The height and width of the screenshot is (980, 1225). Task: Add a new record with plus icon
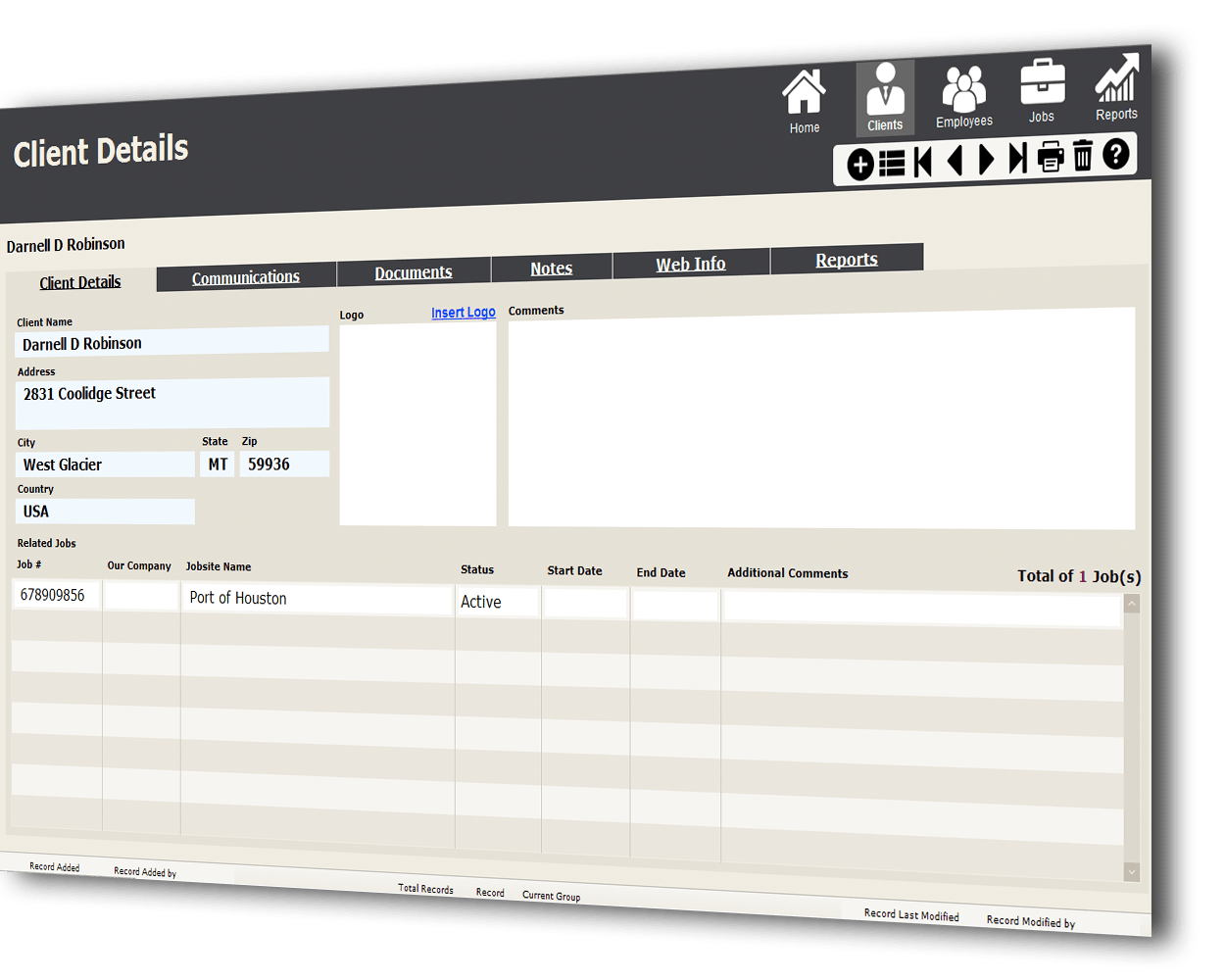pyautogui.click(x=859, y=164)
